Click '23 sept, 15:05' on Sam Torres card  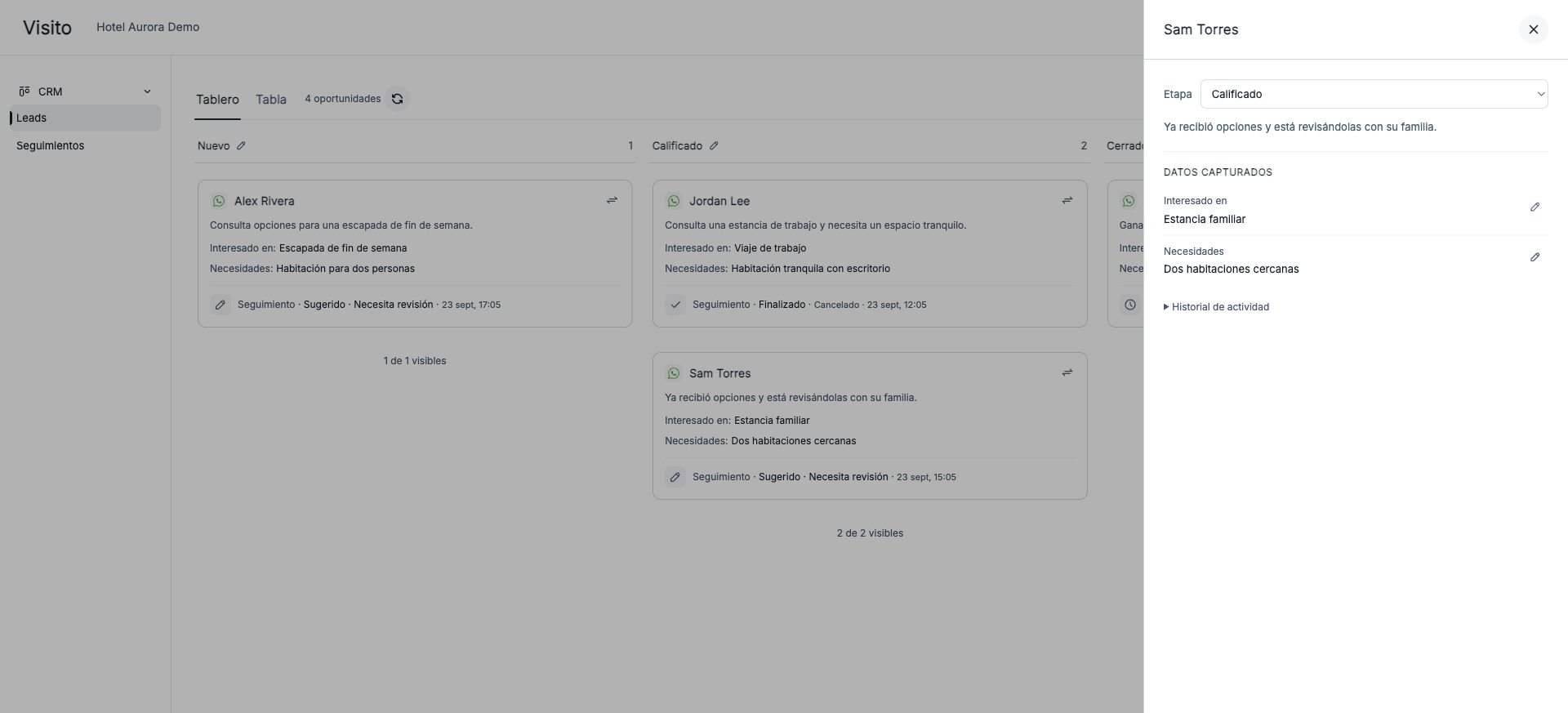[x=926, y=477]
